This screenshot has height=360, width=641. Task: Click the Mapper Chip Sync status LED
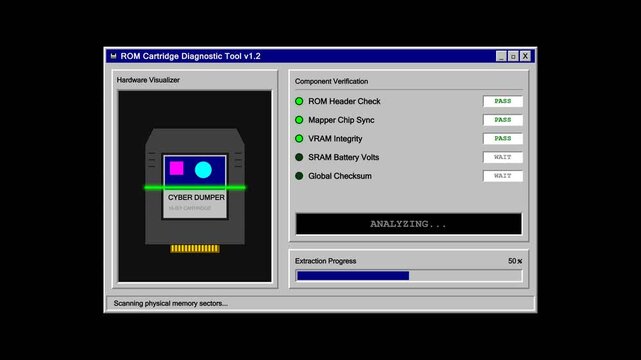(299, 120)
